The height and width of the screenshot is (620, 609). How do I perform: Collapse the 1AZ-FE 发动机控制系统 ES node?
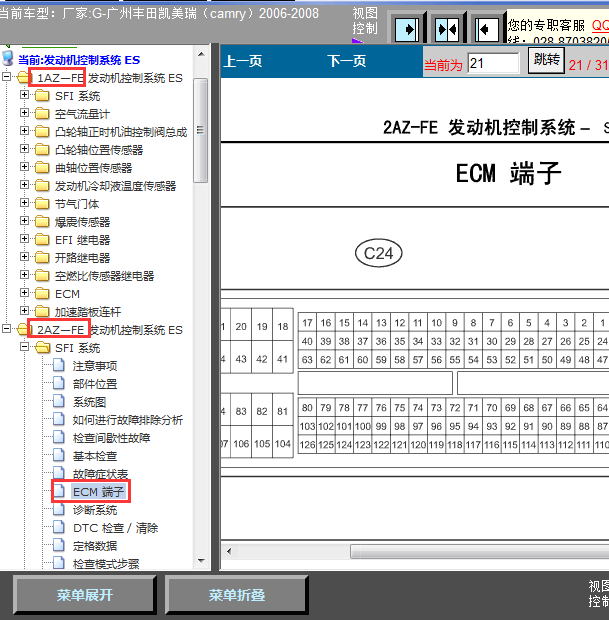6,76
